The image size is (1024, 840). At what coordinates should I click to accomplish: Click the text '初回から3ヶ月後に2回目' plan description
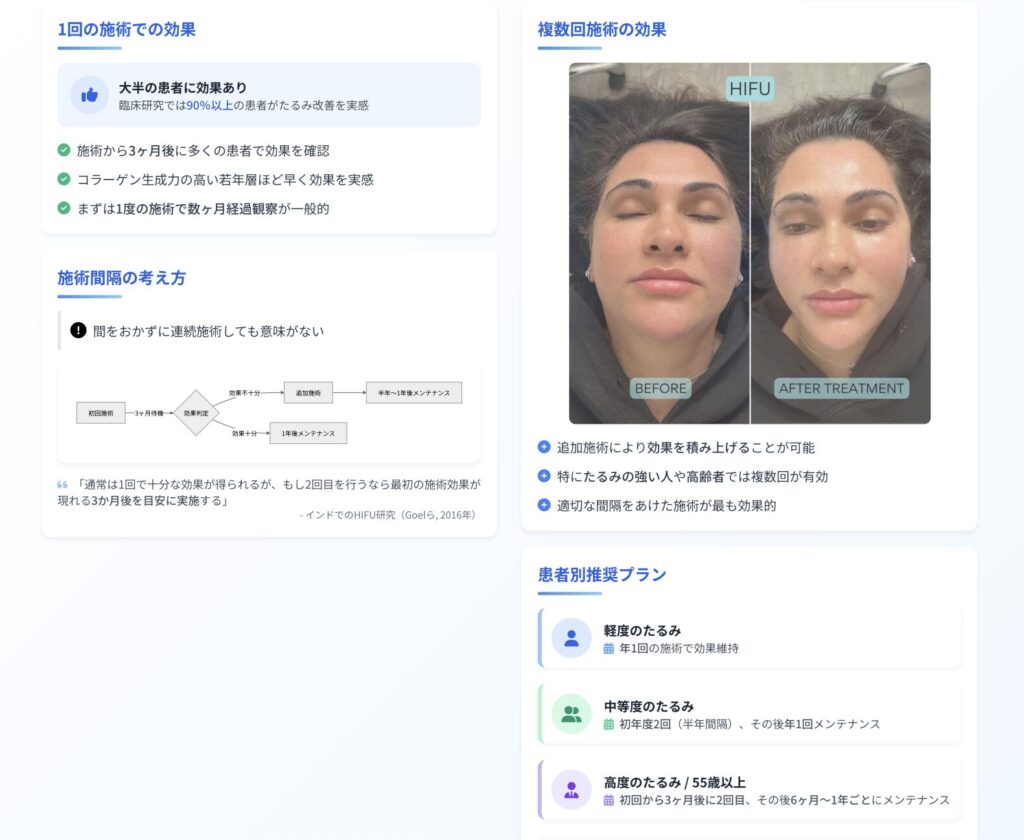(x=784, y=800)
